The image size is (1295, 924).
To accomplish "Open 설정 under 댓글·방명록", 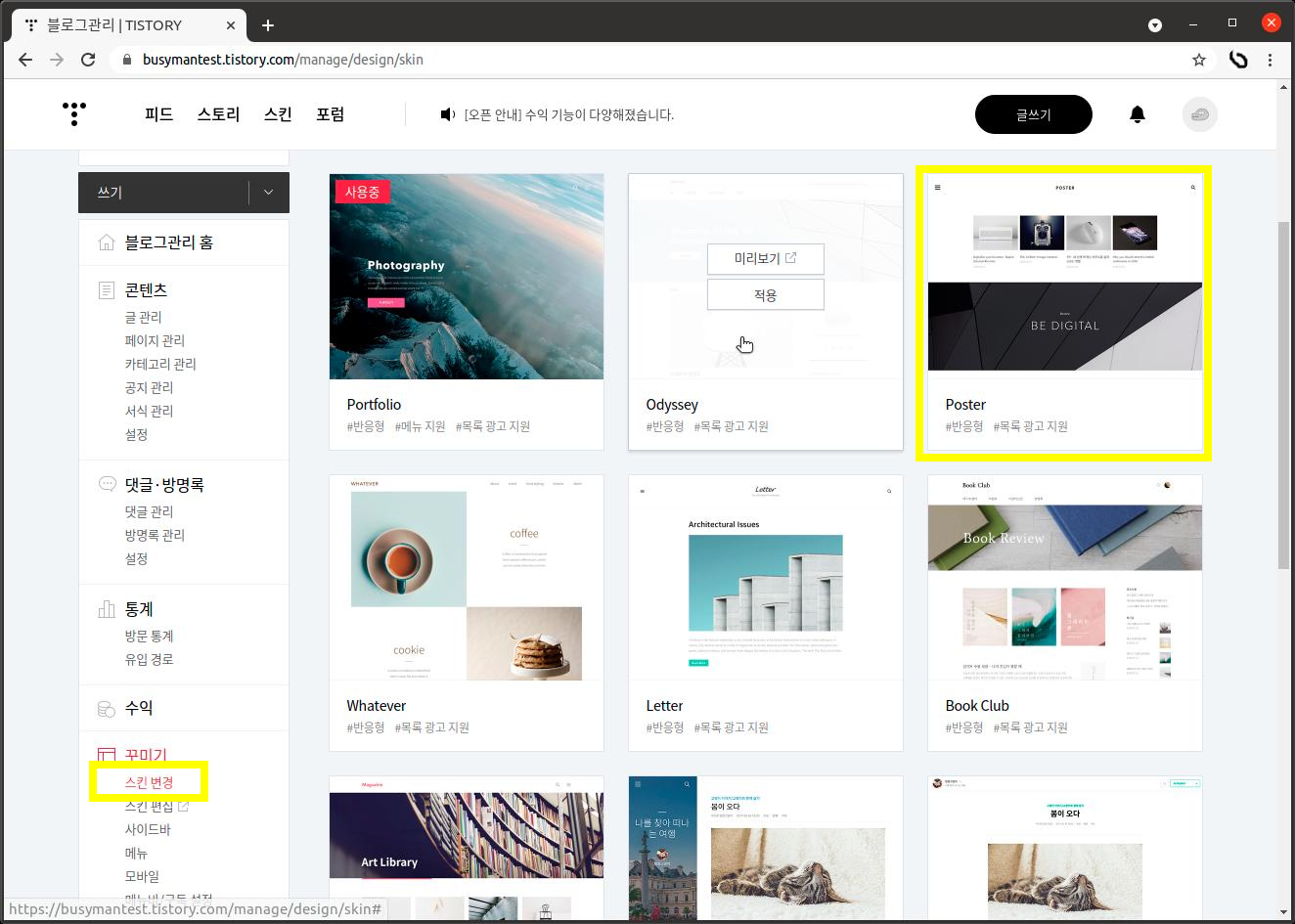I will (x=136, y=558).
